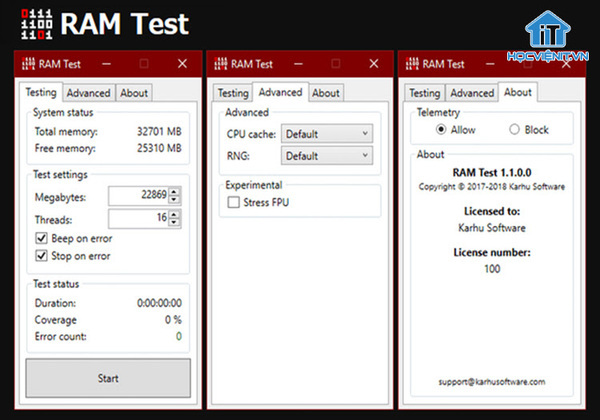Click the Copyright 2017-2018 Karhu Software line
Screen dimensions: 600x420
tap(492, 187)
